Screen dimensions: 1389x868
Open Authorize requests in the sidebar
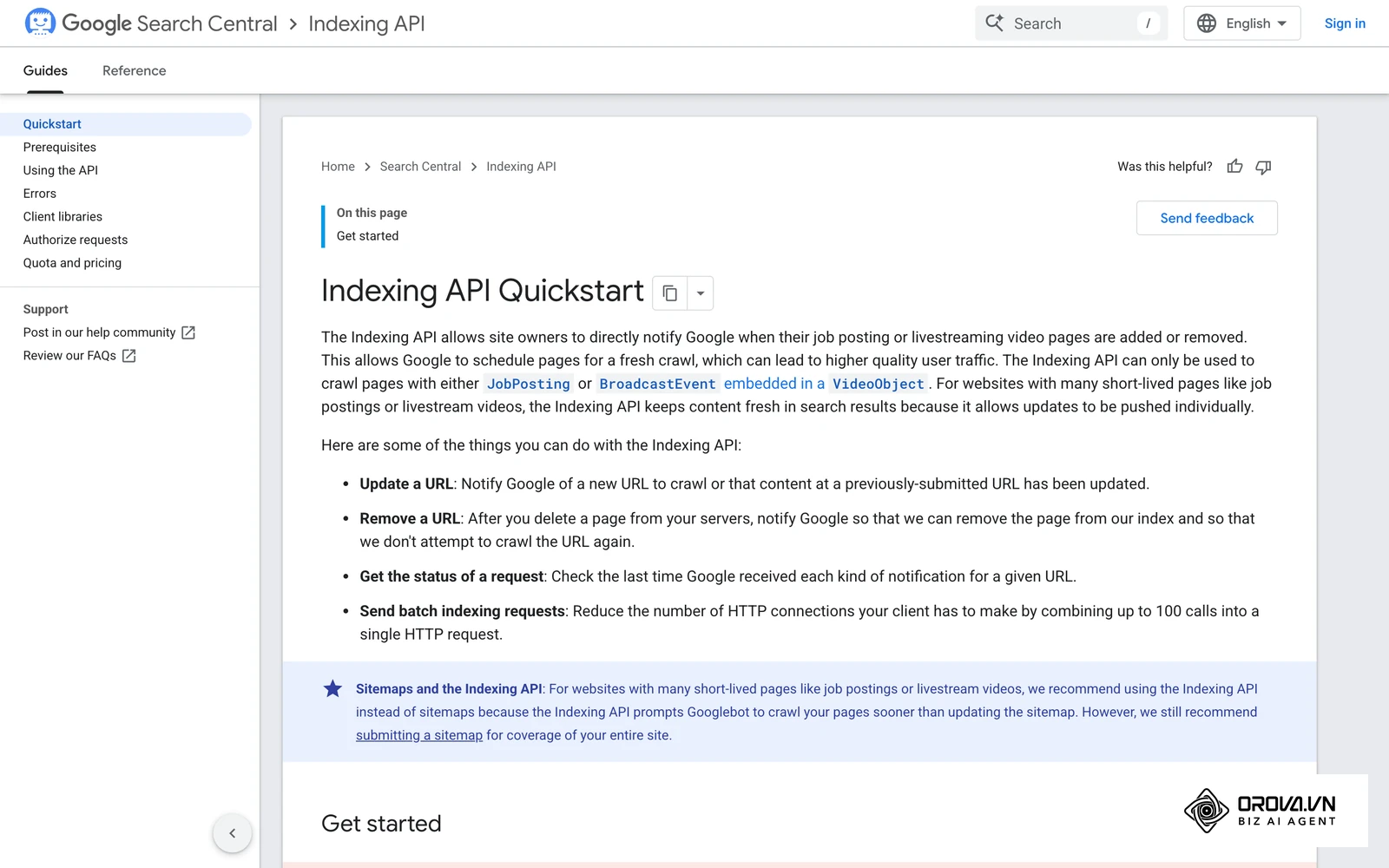click(76, 240)
